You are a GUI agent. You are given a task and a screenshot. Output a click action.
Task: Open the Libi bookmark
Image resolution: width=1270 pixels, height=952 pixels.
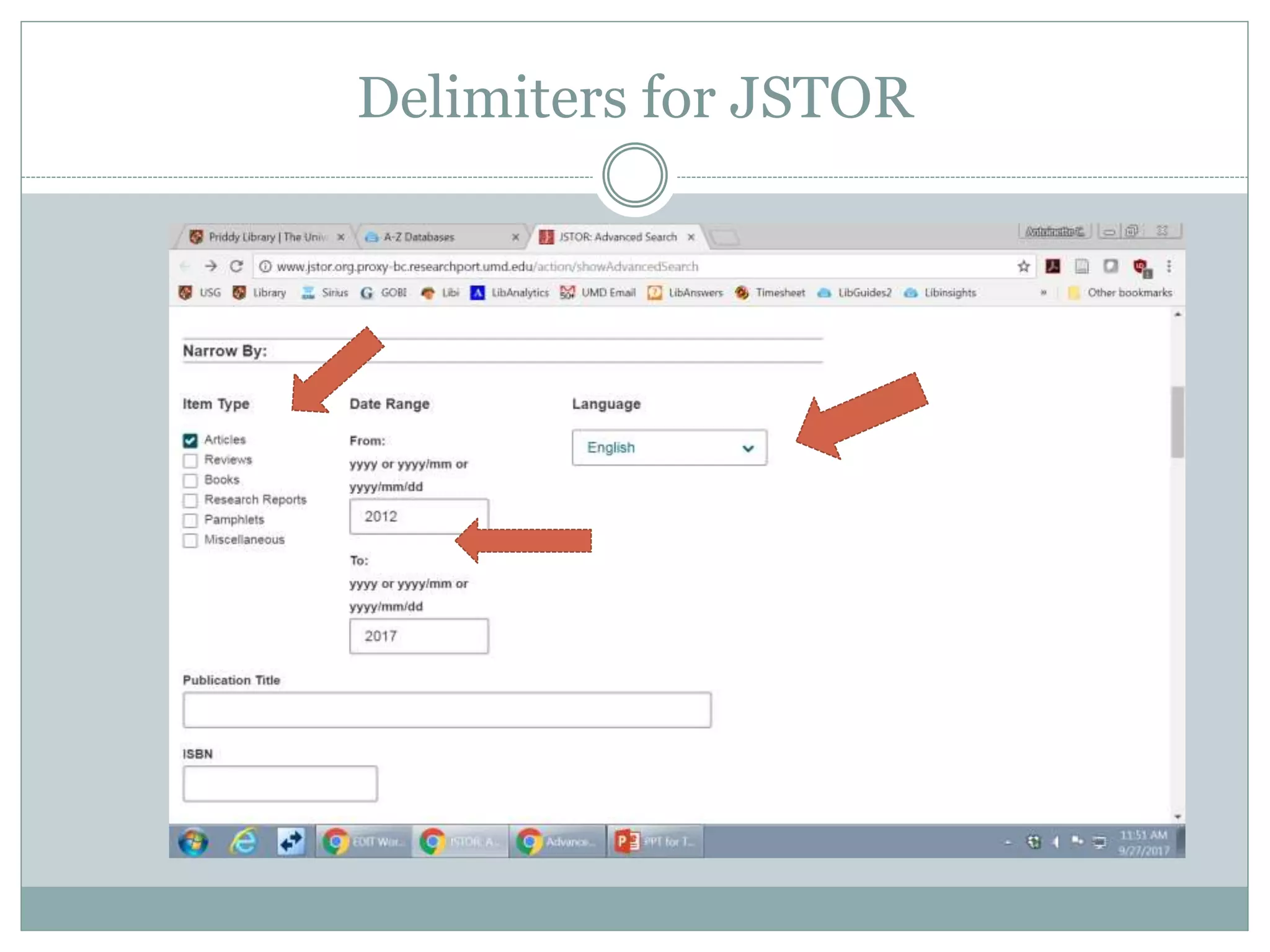point(440,293)
